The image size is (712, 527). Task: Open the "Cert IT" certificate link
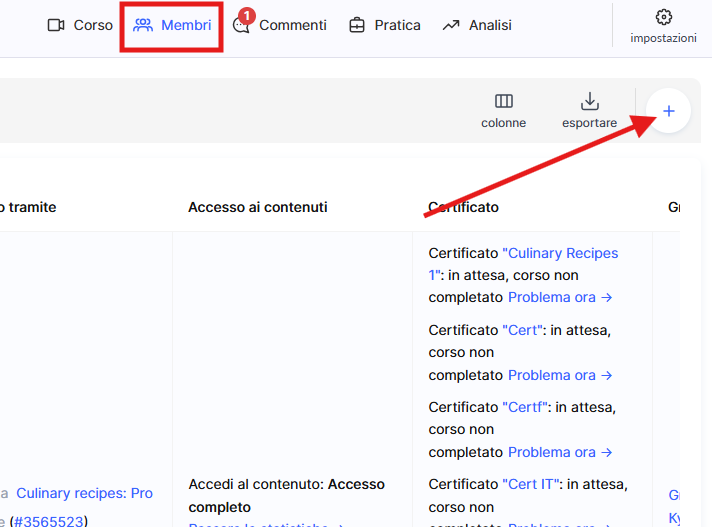(533, 484)
